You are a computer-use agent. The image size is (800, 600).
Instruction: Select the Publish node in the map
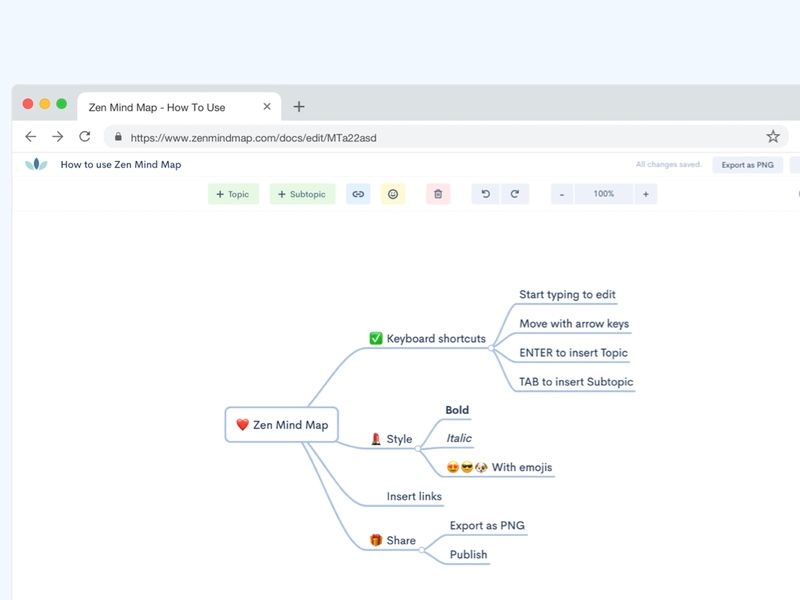[x=467, y=553]
